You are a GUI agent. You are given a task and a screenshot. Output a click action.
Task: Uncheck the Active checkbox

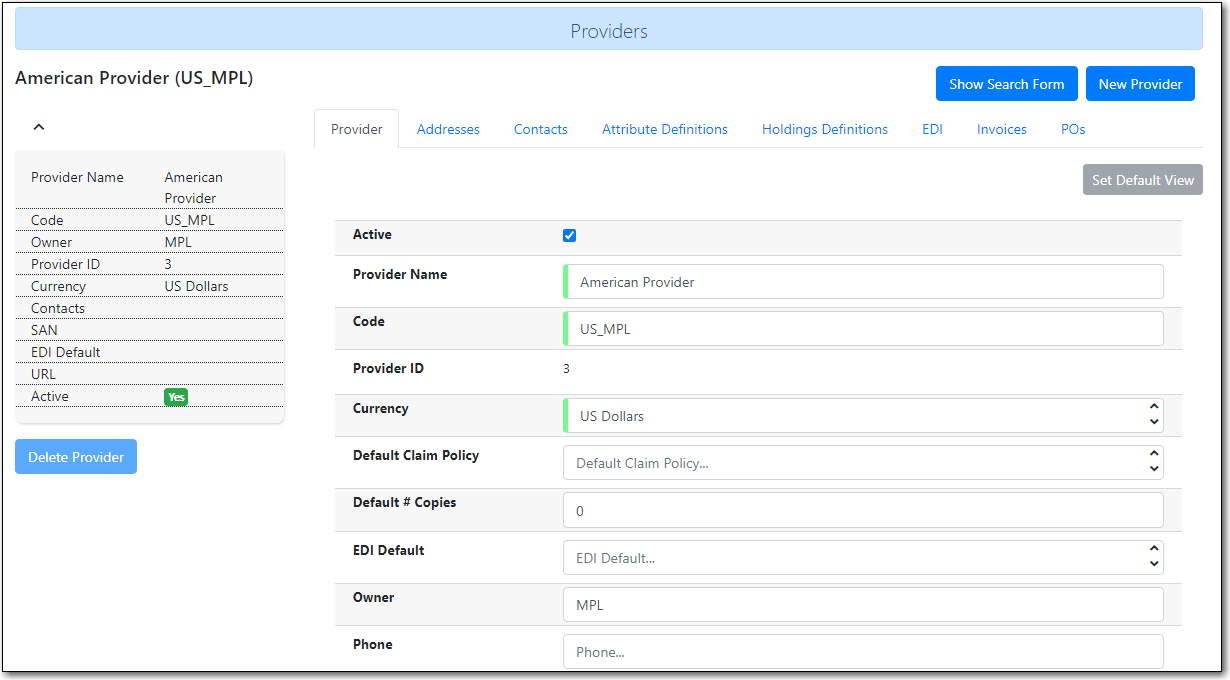[570, 236]
